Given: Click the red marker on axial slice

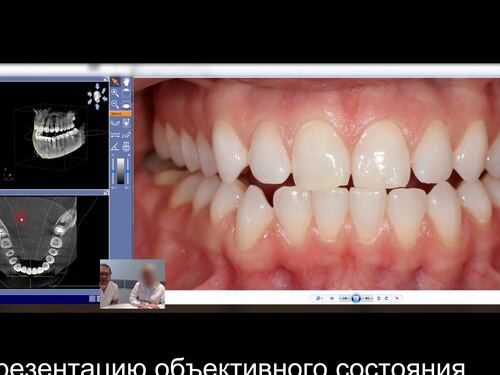Looking at the screenshot, I should pyautogui.click(x=21, y=217).
